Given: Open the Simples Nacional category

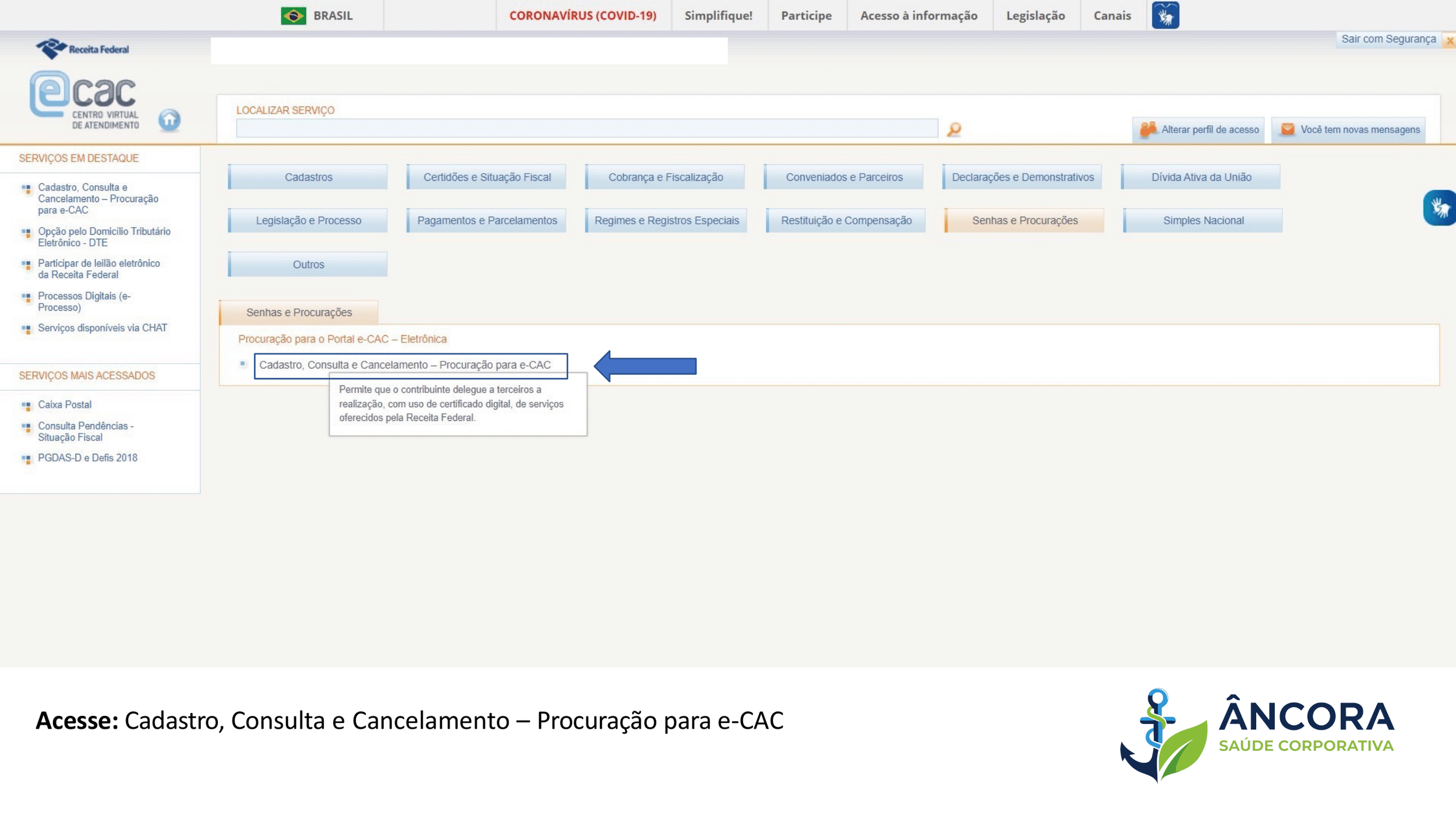Looking at the screenshot, I should point(1203,221).
